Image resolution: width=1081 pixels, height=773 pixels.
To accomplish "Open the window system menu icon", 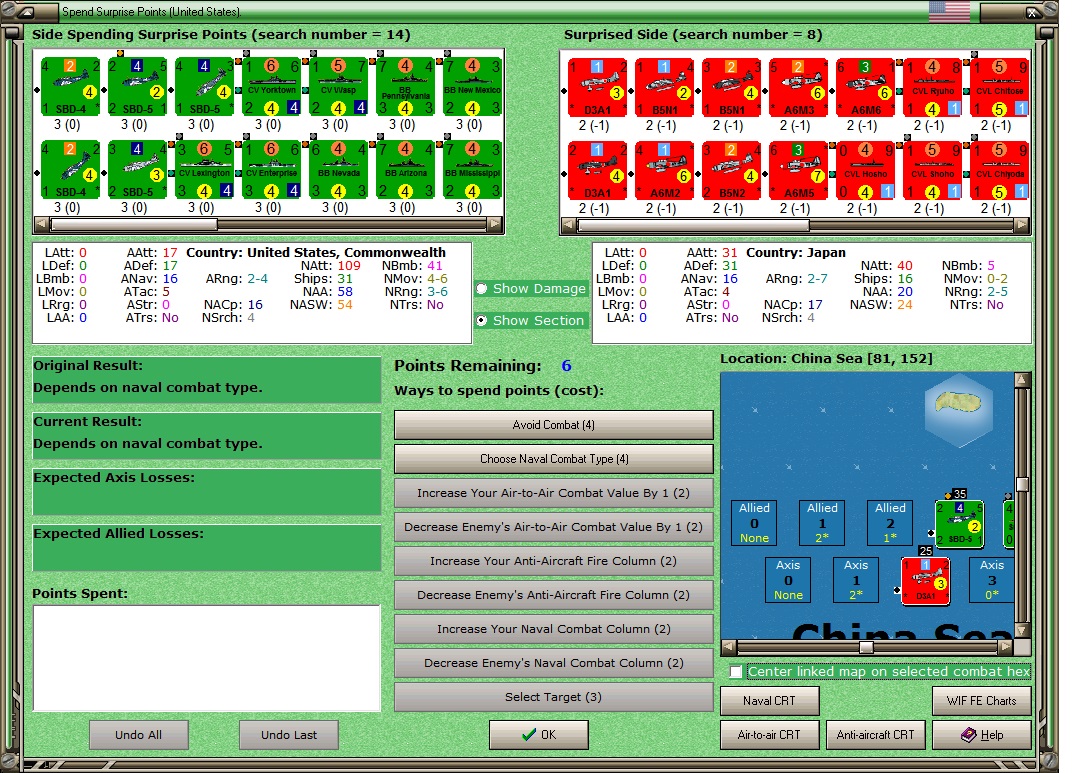I will click(x=24, y=12).
